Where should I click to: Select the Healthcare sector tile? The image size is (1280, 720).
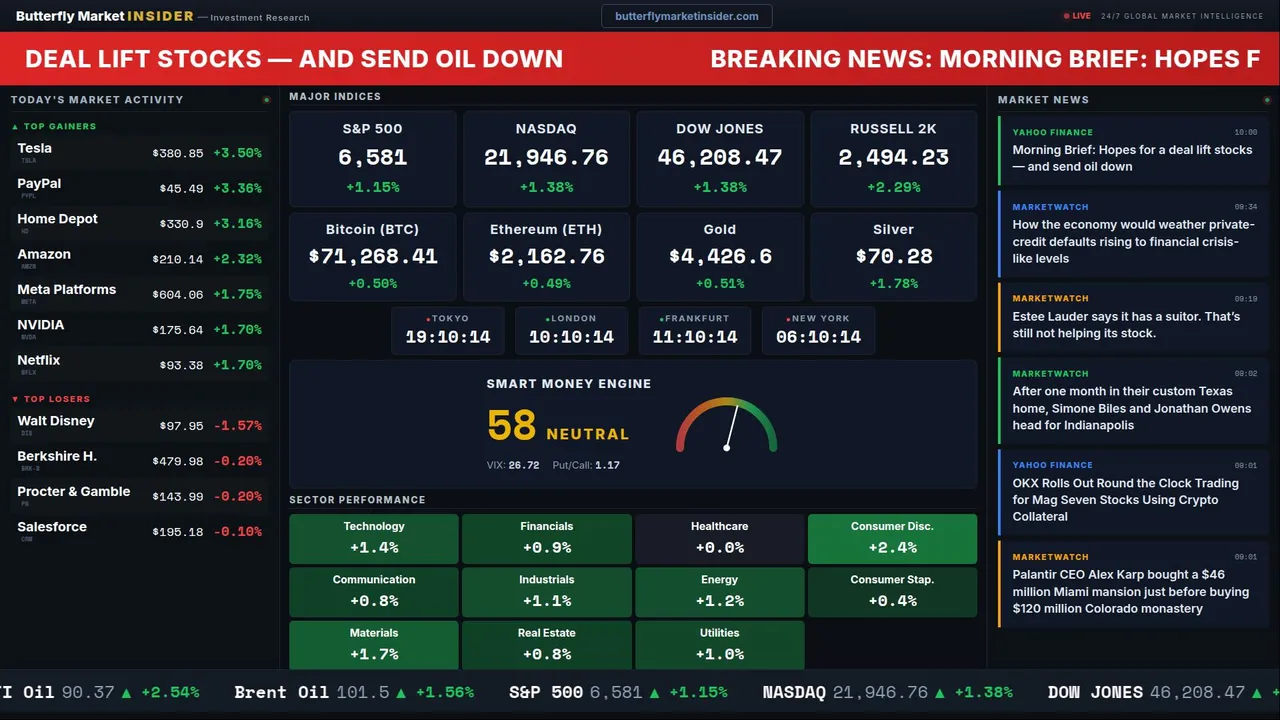click(x=719, y=538)
